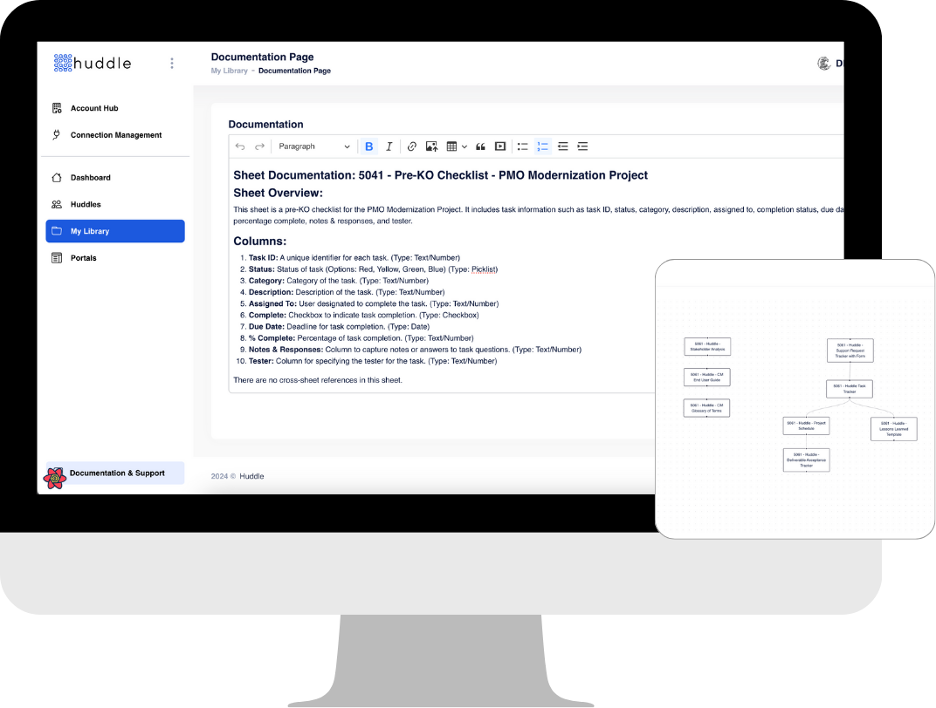This screenshot has height=708, width=936.
Task: Open My Library in the sidebar
Action: point(115,231)
